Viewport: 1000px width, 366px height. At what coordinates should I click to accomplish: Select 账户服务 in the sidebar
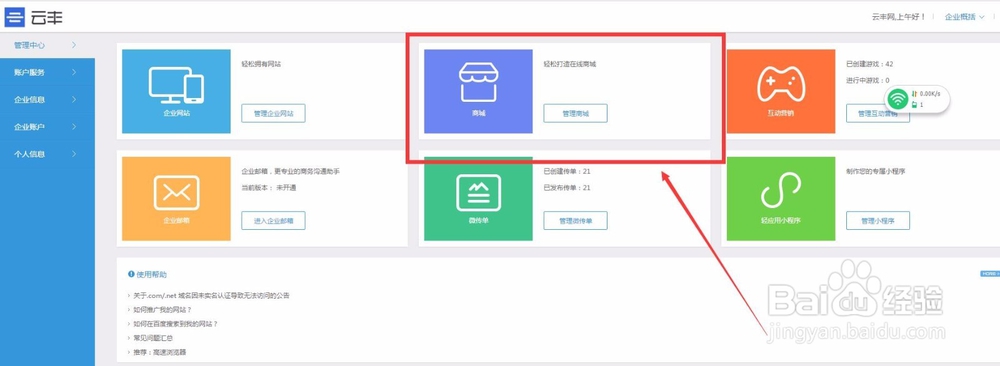[x=47, y=72]
